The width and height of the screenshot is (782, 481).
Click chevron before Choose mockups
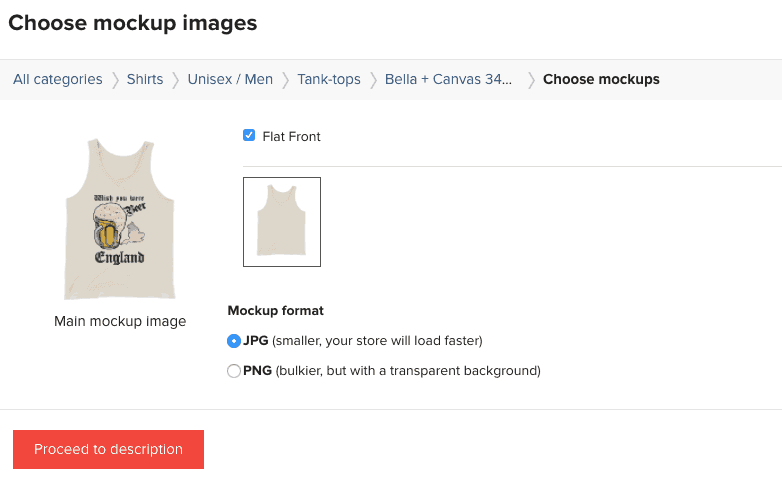(x=531, y=80)
